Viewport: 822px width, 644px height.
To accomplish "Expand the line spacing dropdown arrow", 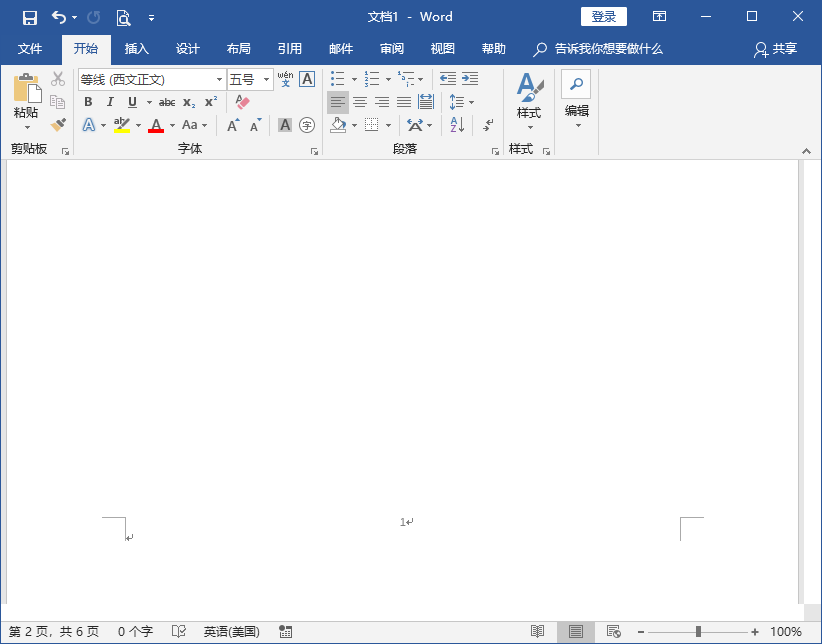I will click(472, 102).
